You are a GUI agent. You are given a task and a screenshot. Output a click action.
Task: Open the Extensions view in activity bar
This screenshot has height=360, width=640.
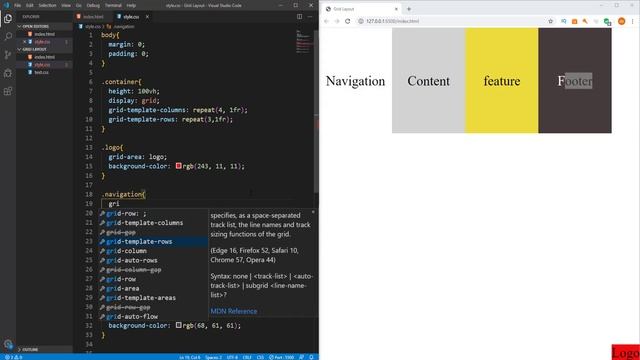tap(8, 91)
